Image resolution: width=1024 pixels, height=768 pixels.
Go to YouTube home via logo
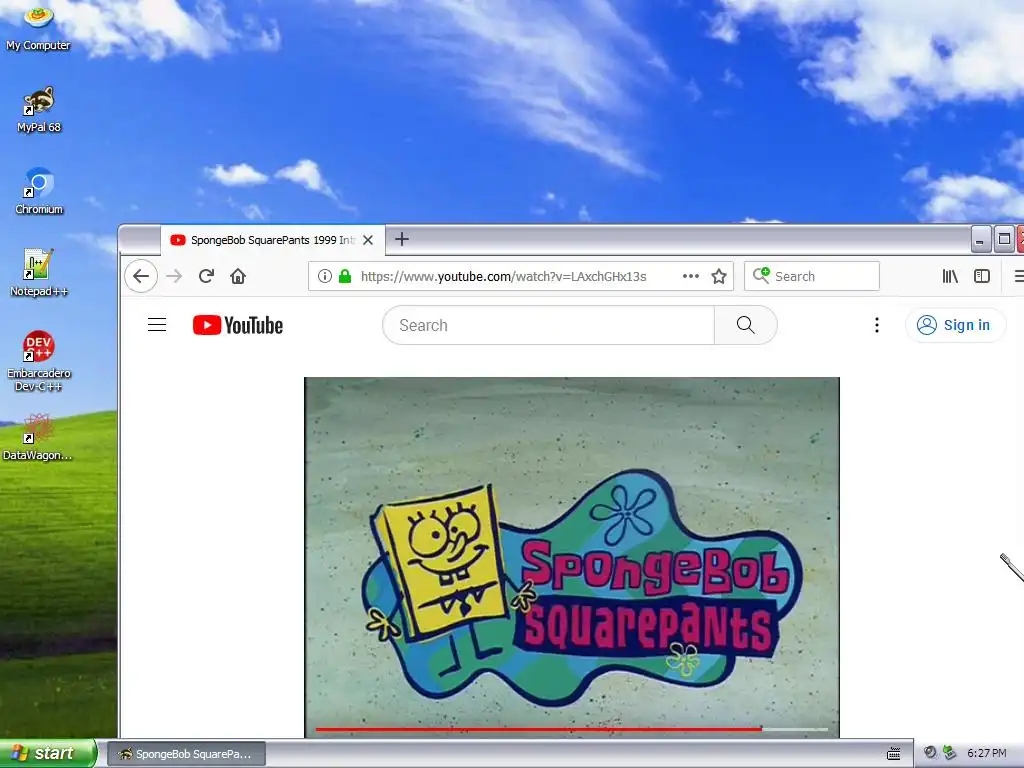(238, 325)
